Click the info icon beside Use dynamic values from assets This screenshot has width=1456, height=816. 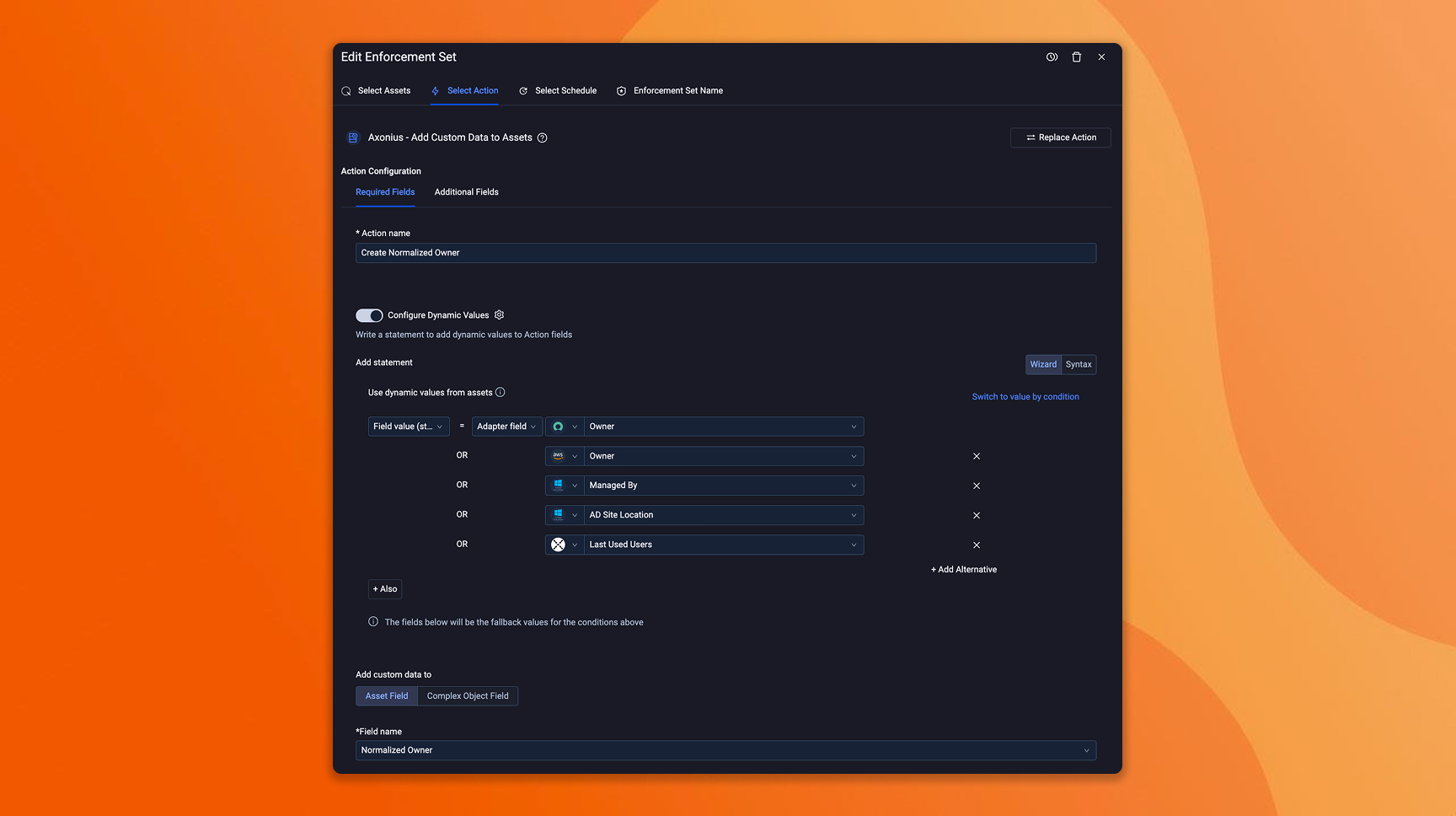[x=500, y=392]
